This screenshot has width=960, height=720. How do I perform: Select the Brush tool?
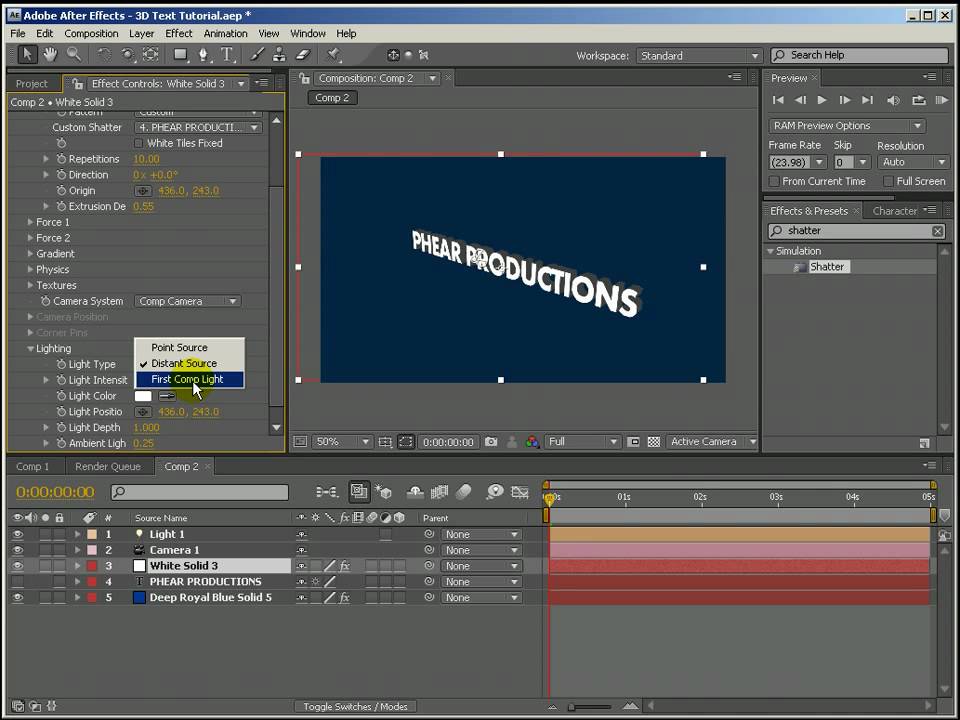pos(258,54)
